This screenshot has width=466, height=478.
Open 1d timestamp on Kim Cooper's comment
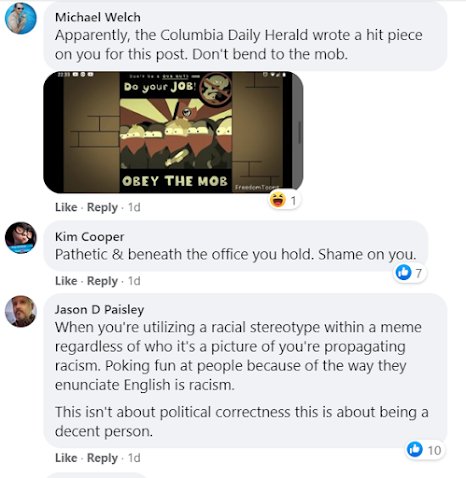pyautogui.click(x=134, y=281)
